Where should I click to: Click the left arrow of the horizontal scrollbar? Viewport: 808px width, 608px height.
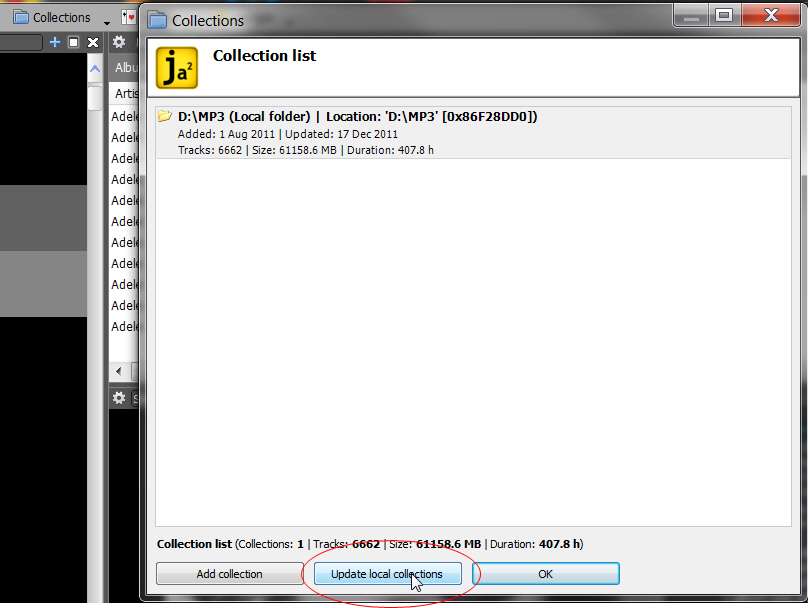click(x=119, y=371)
